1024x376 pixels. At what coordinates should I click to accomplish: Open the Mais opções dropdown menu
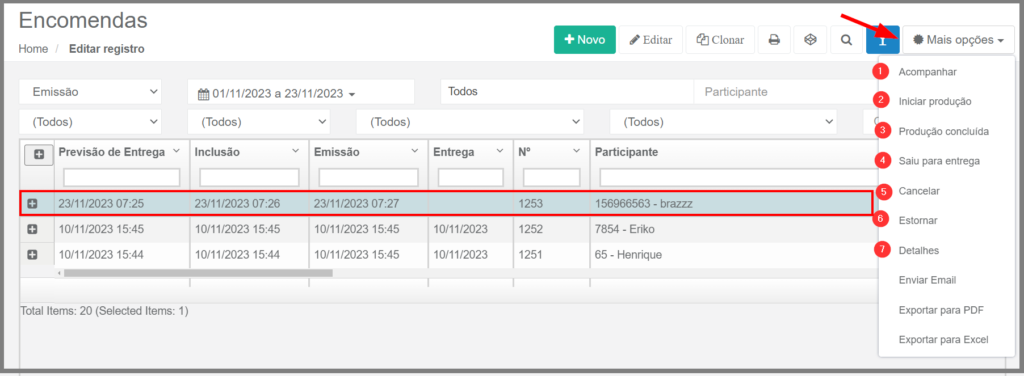[959, 40]
